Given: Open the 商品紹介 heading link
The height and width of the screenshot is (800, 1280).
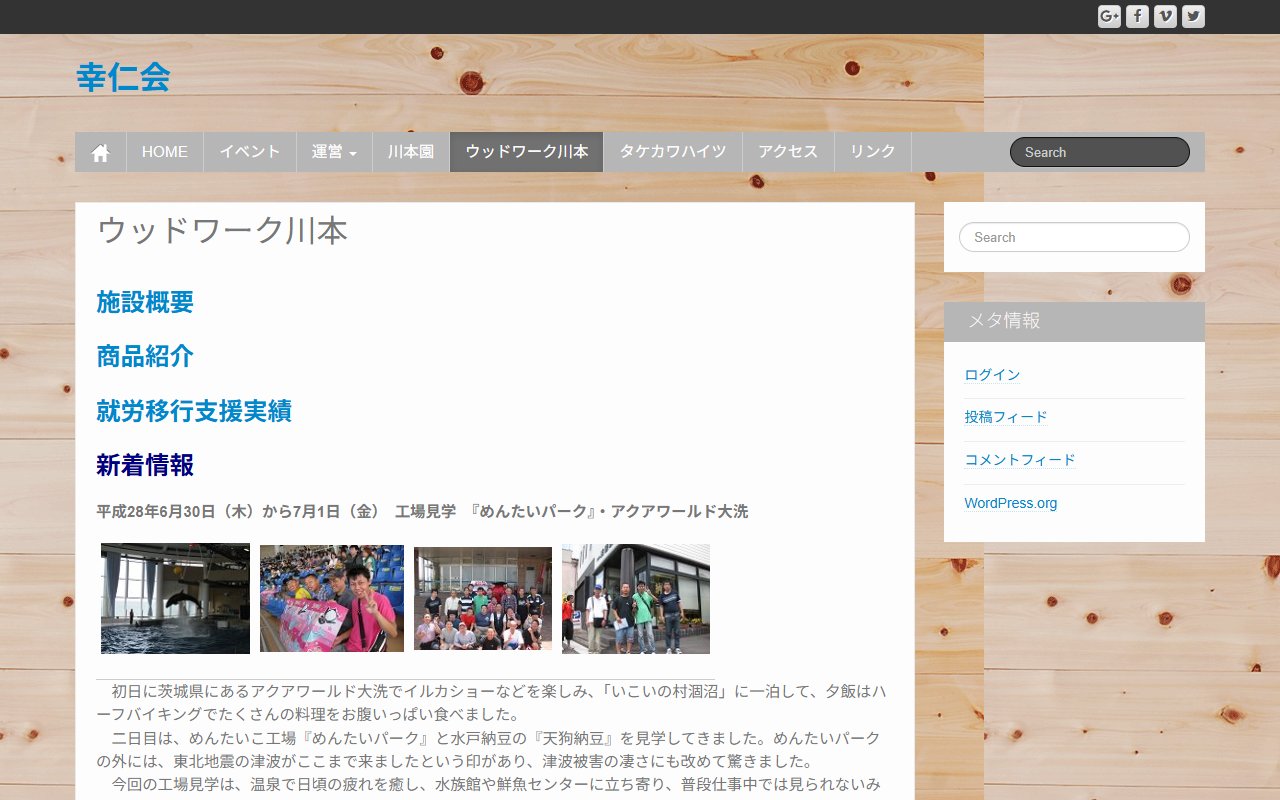Looking at the screenshot, I should coord(145,356).
